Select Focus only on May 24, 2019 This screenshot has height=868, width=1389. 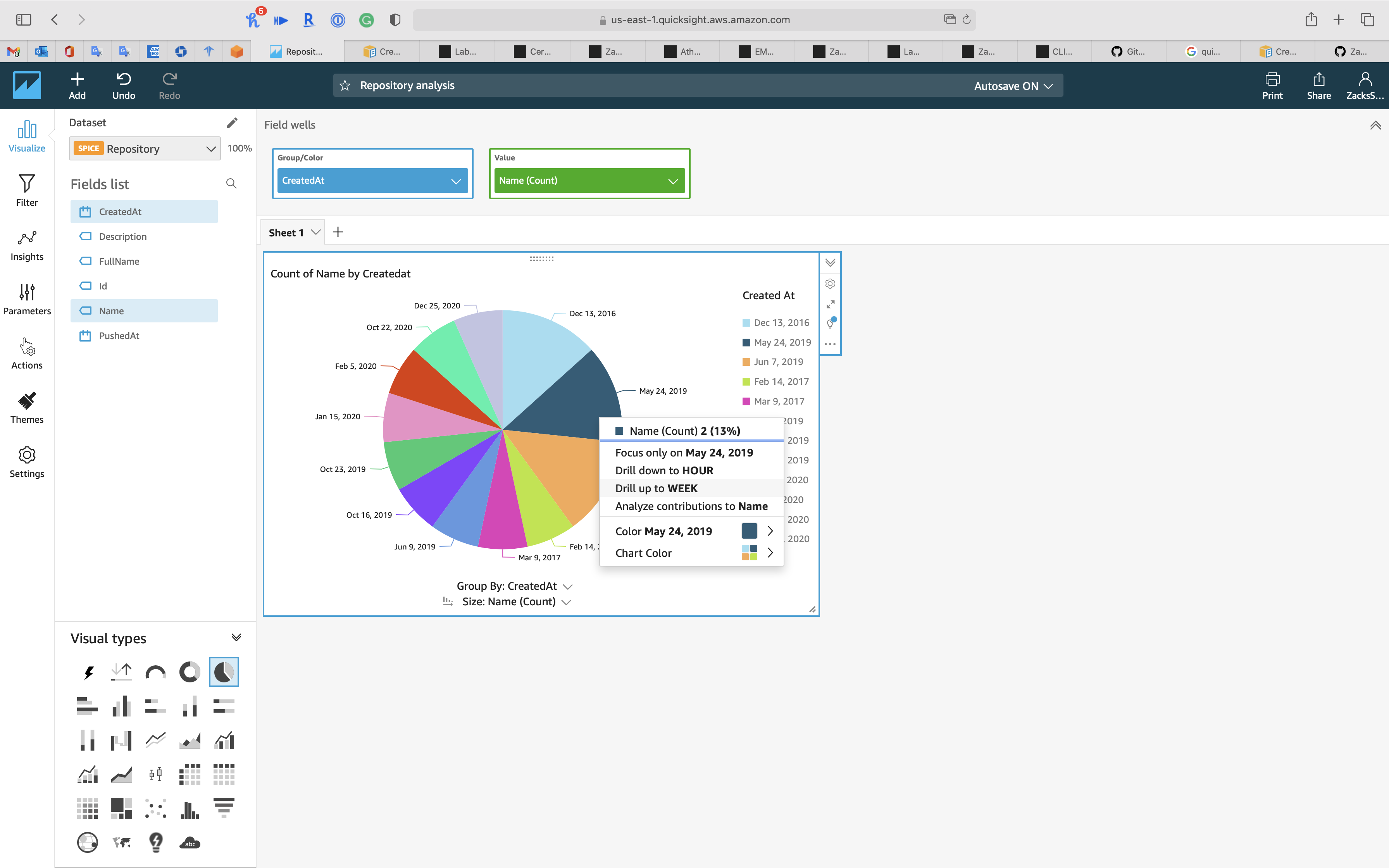[x=684, y=452]
